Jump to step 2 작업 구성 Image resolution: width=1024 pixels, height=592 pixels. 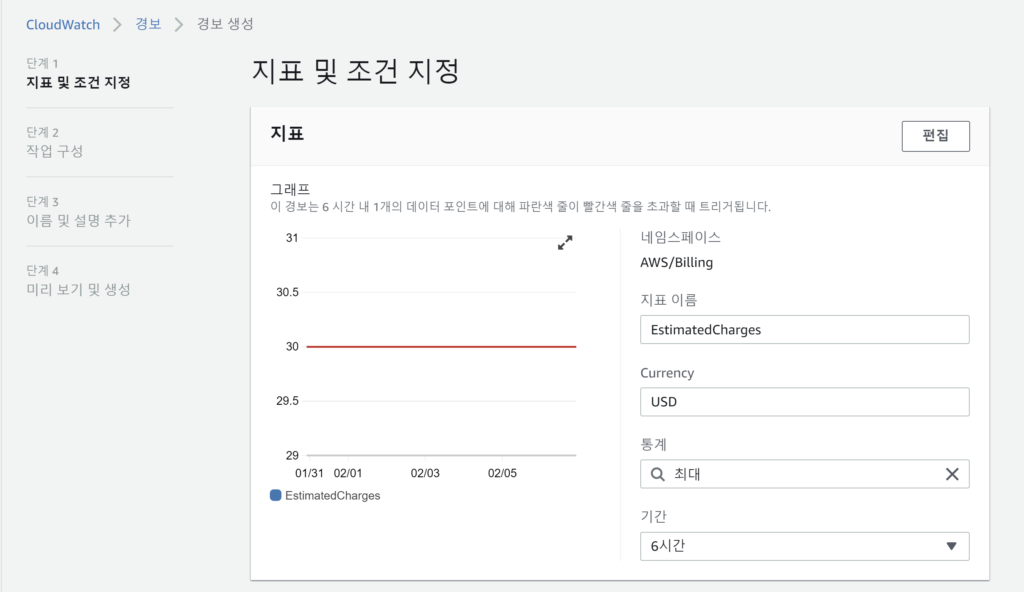coord(55,151)
